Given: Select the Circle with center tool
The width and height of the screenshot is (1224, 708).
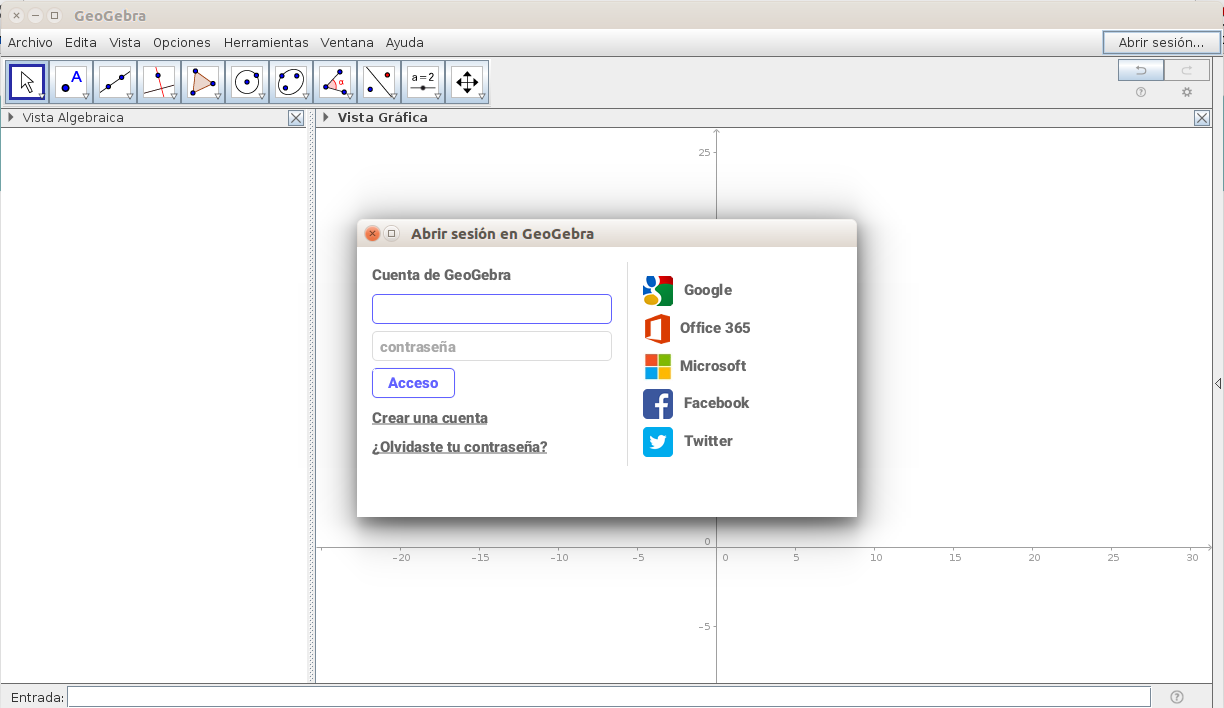Looking at the screenshot, I should (x=247, y=82).
